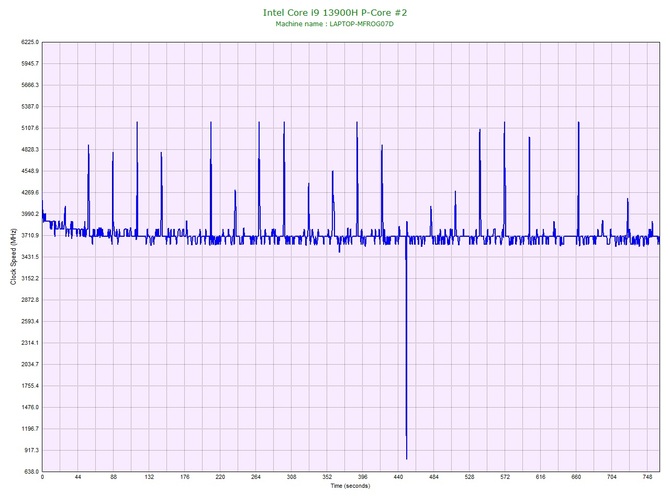Viewport: 670px width, 503px height.
Task: Click the 4269.6 y-axis value
Action: tap(30, 193)
